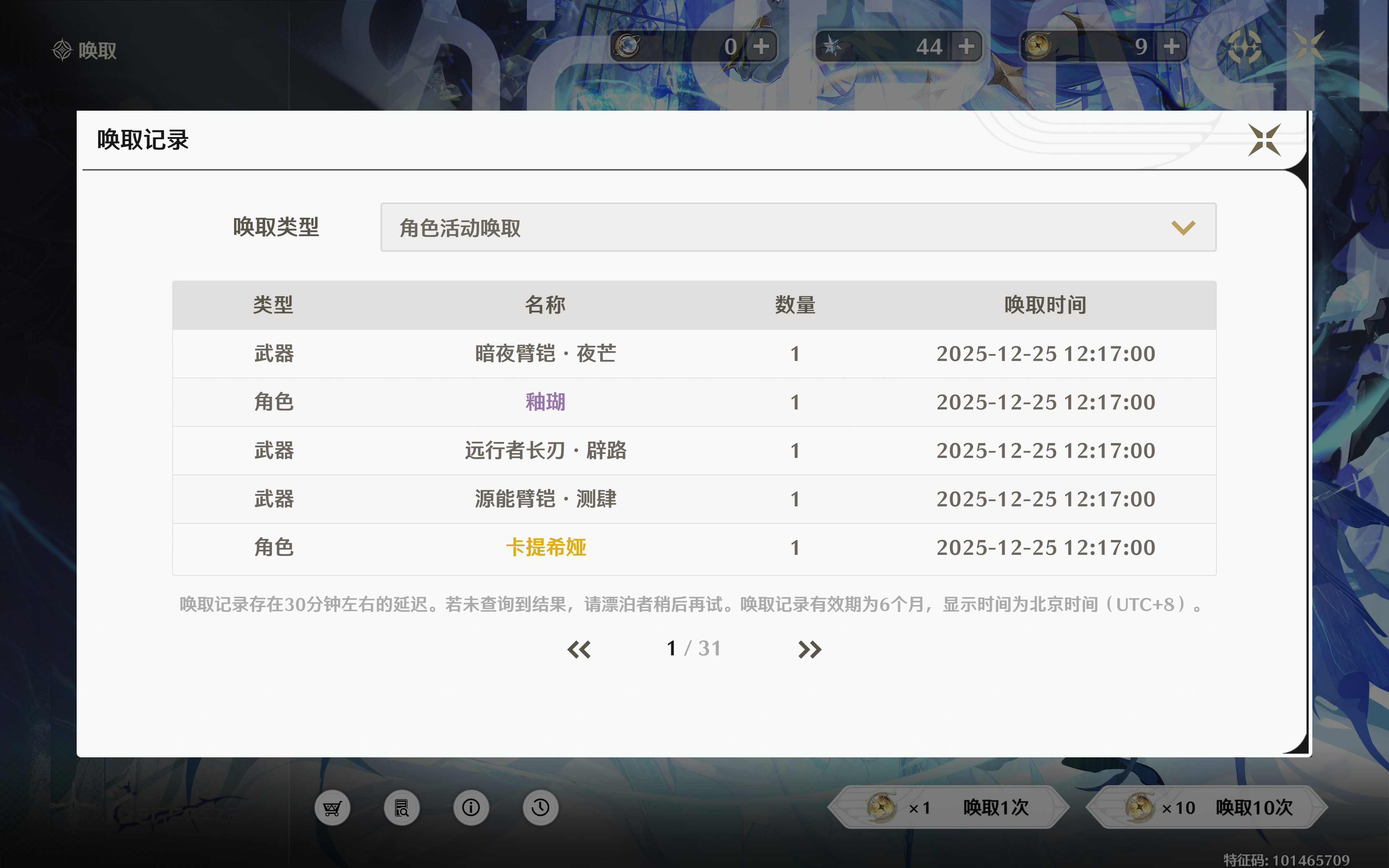
Task: Go to previous records page
Action: pyautogui.click(x=578, y=649)
